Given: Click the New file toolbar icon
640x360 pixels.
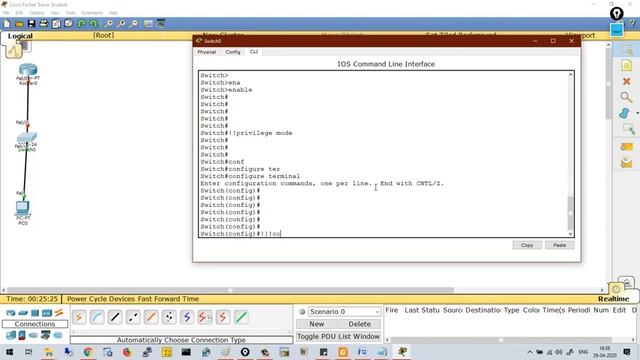Looking at the screenshot, I should tap(7, 24).
